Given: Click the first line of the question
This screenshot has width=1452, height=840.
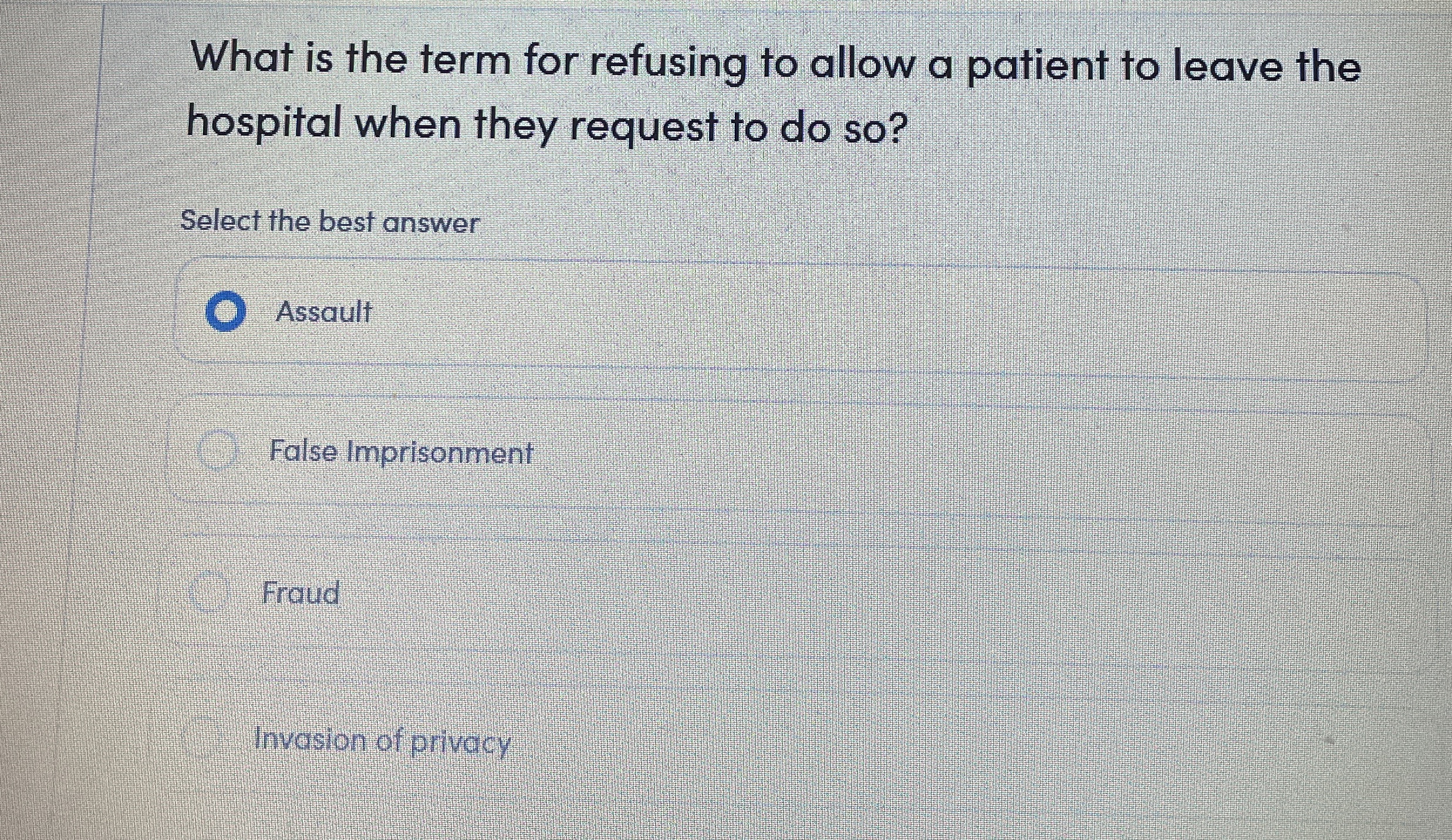Looking at the screenshot, I should point(775,63).
